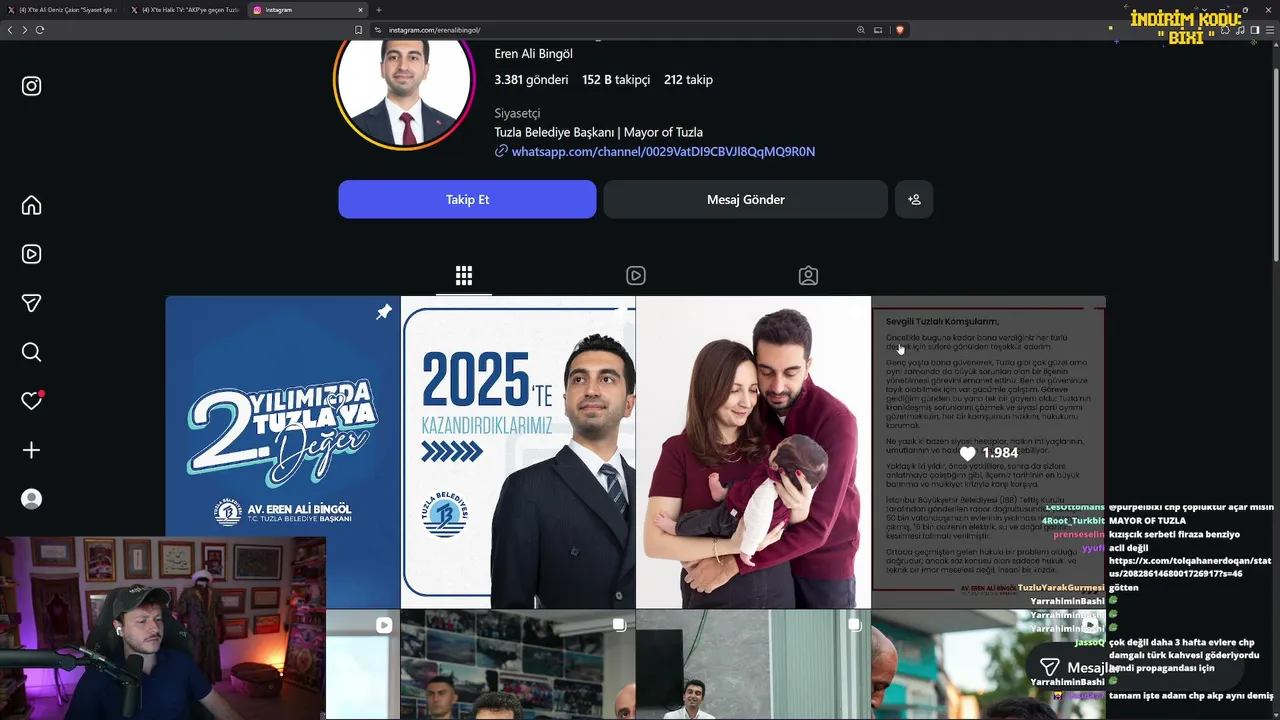1280x720 pixels.
Task: Switch to the tagged posts tab
Action: click(808, 276)
